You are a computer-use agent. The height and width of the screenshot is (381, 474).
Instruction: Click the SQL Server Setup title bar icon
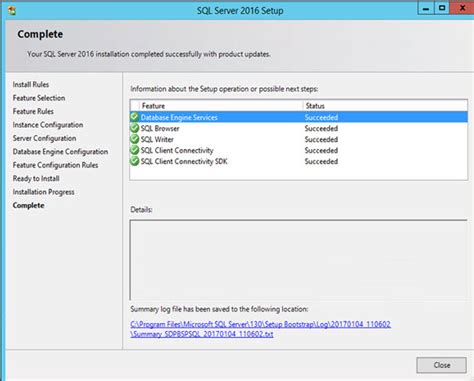[12, 10]
